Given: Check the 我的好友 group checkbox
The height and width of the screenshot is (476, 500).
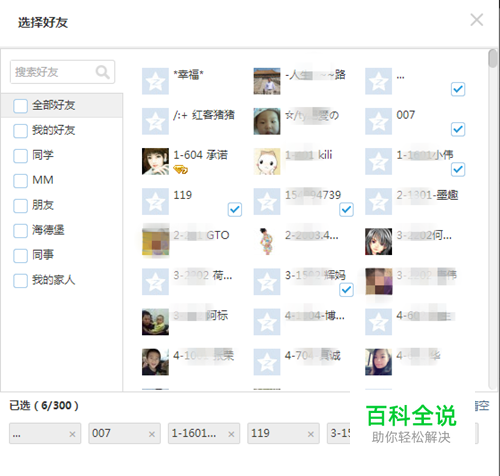Looking at the screenshot, I should [x=20, y=131].
